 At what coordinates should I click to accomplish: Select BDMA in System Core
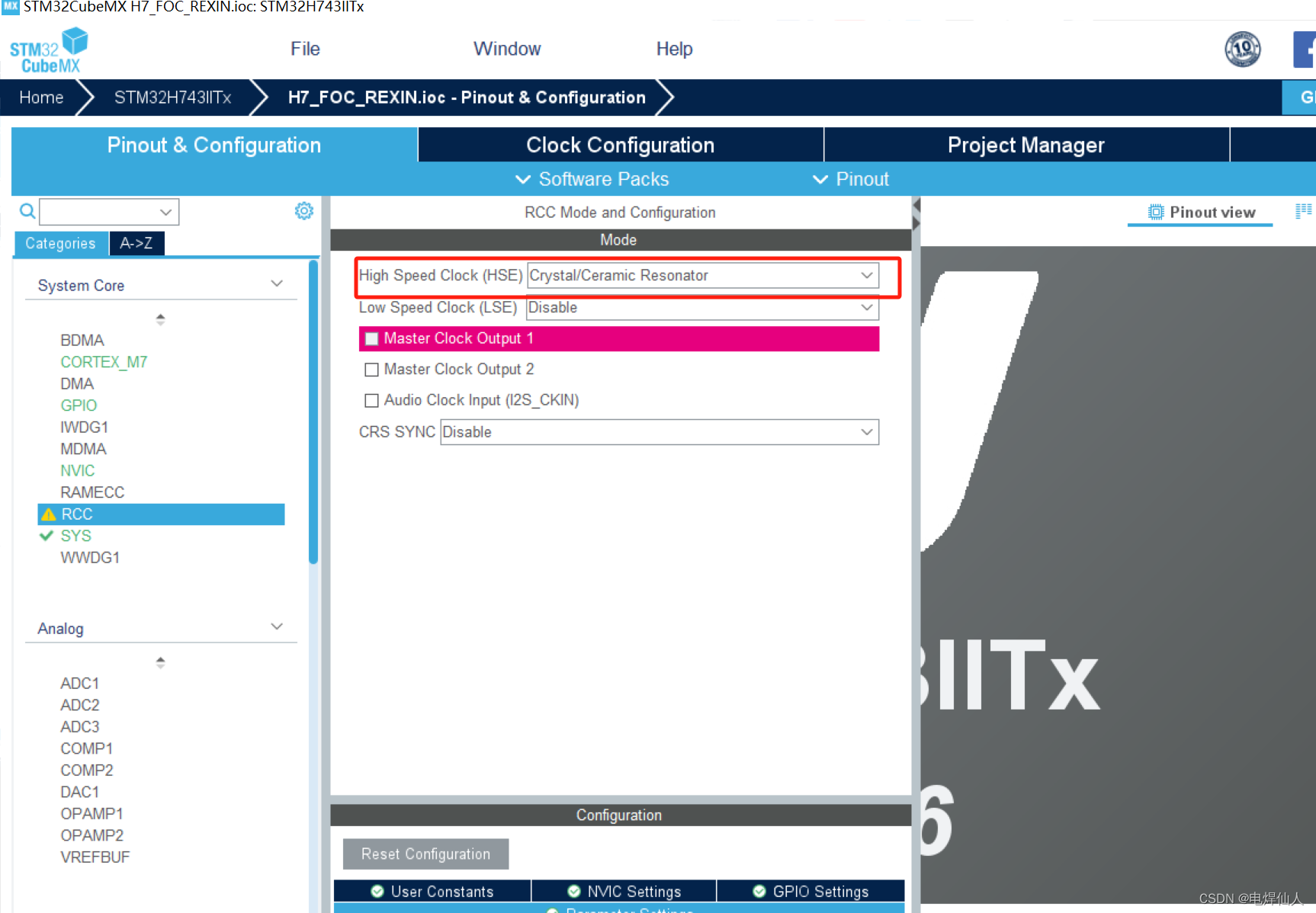point(82,340)
